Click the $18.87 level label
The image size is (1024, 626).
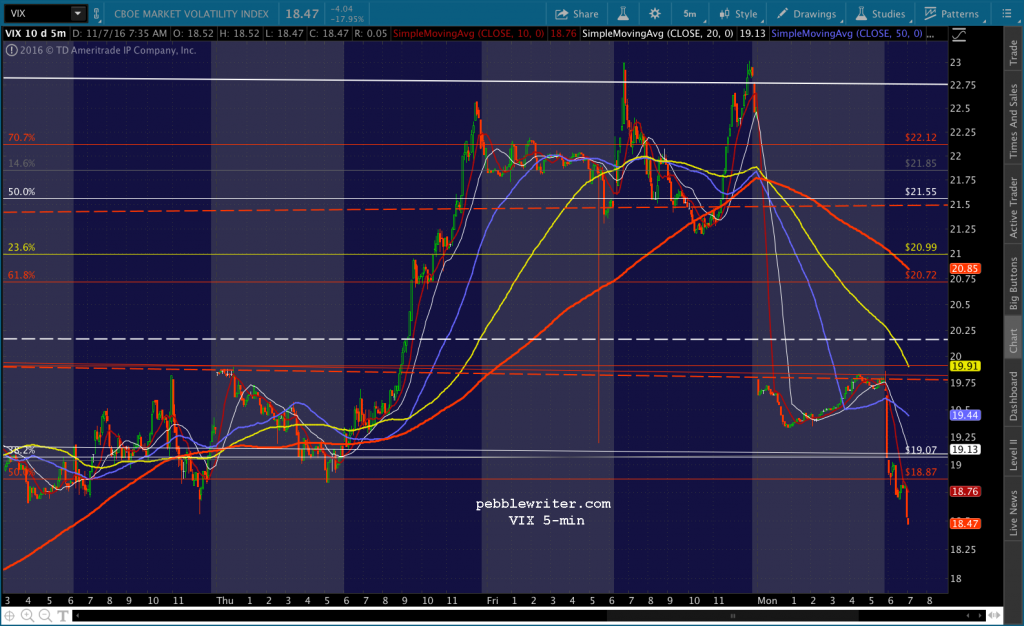coord(921,472)
